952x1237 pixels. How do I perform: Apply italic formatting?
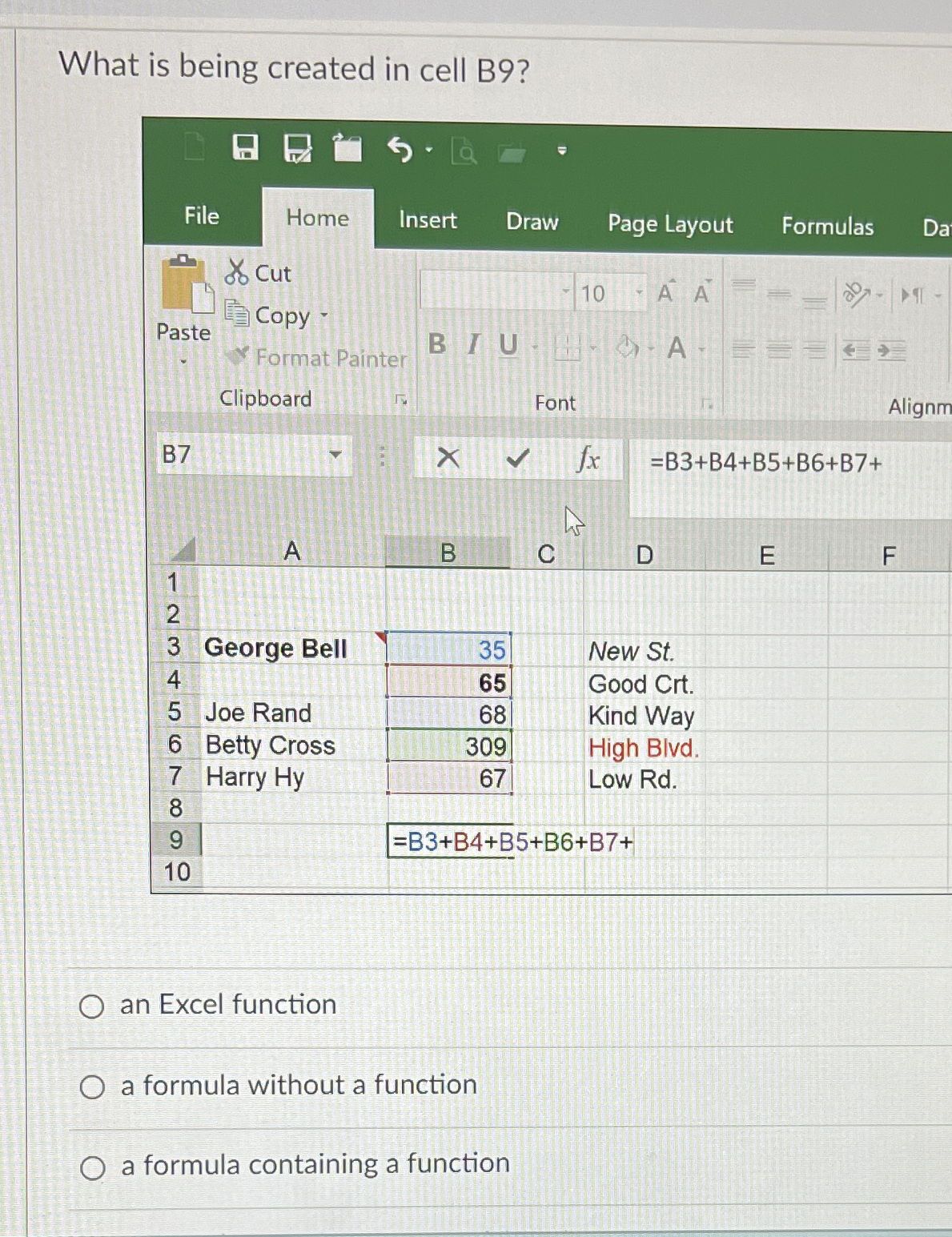point(471,344)
